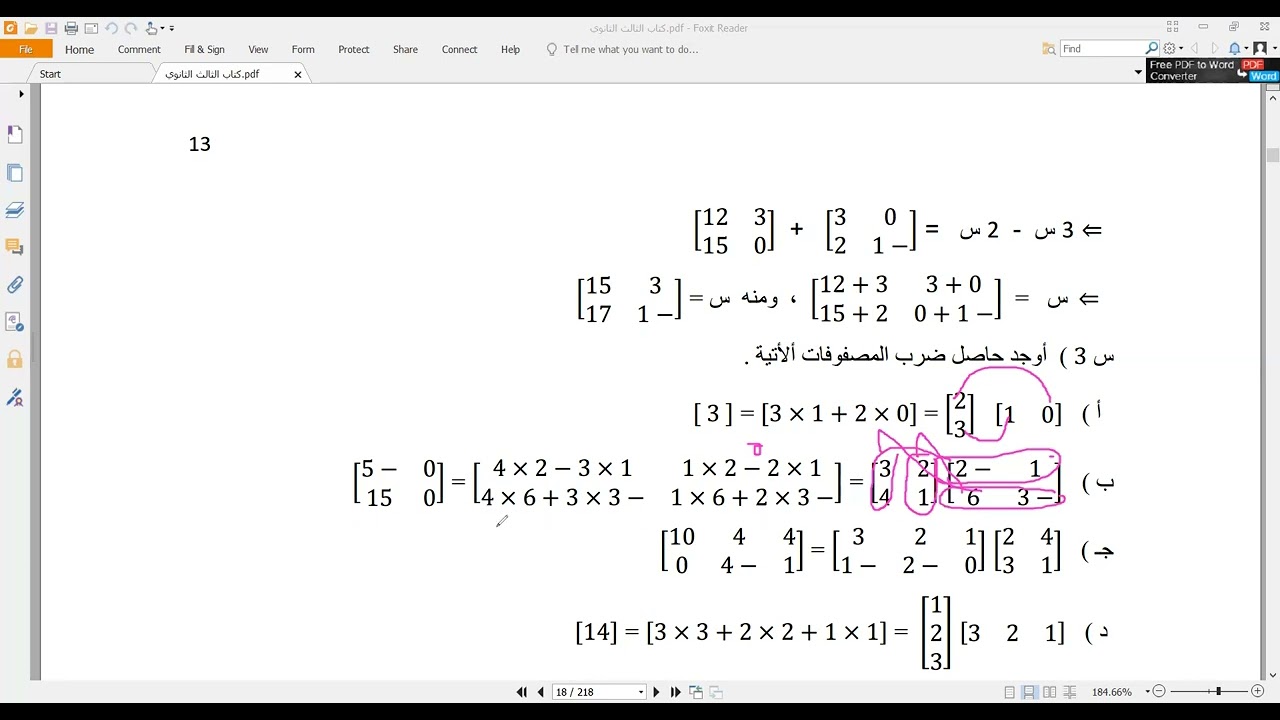Switch to continuous facing view mode
Screen dimensions: 1280x720
pyautogui.click(x=1070, y=692)
